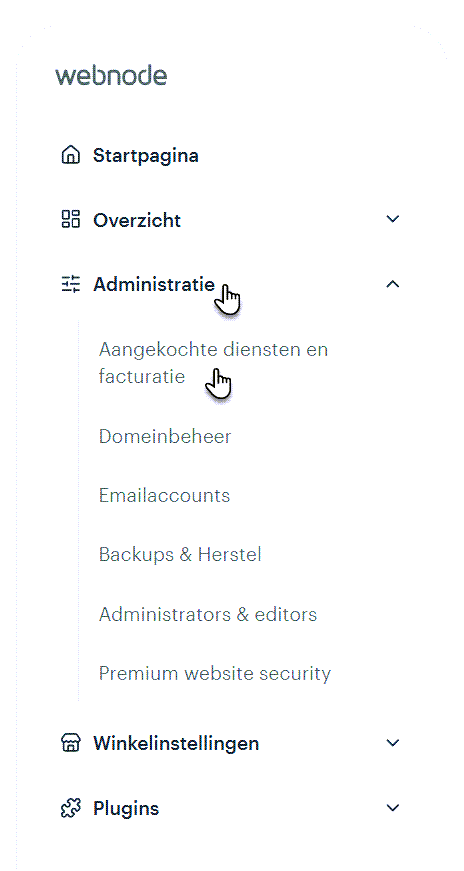This screenshot has width=464, height=871.
Task: Click the Winkelinstellingen store icon
Action: pyautogui.click(x=71, y=743)
